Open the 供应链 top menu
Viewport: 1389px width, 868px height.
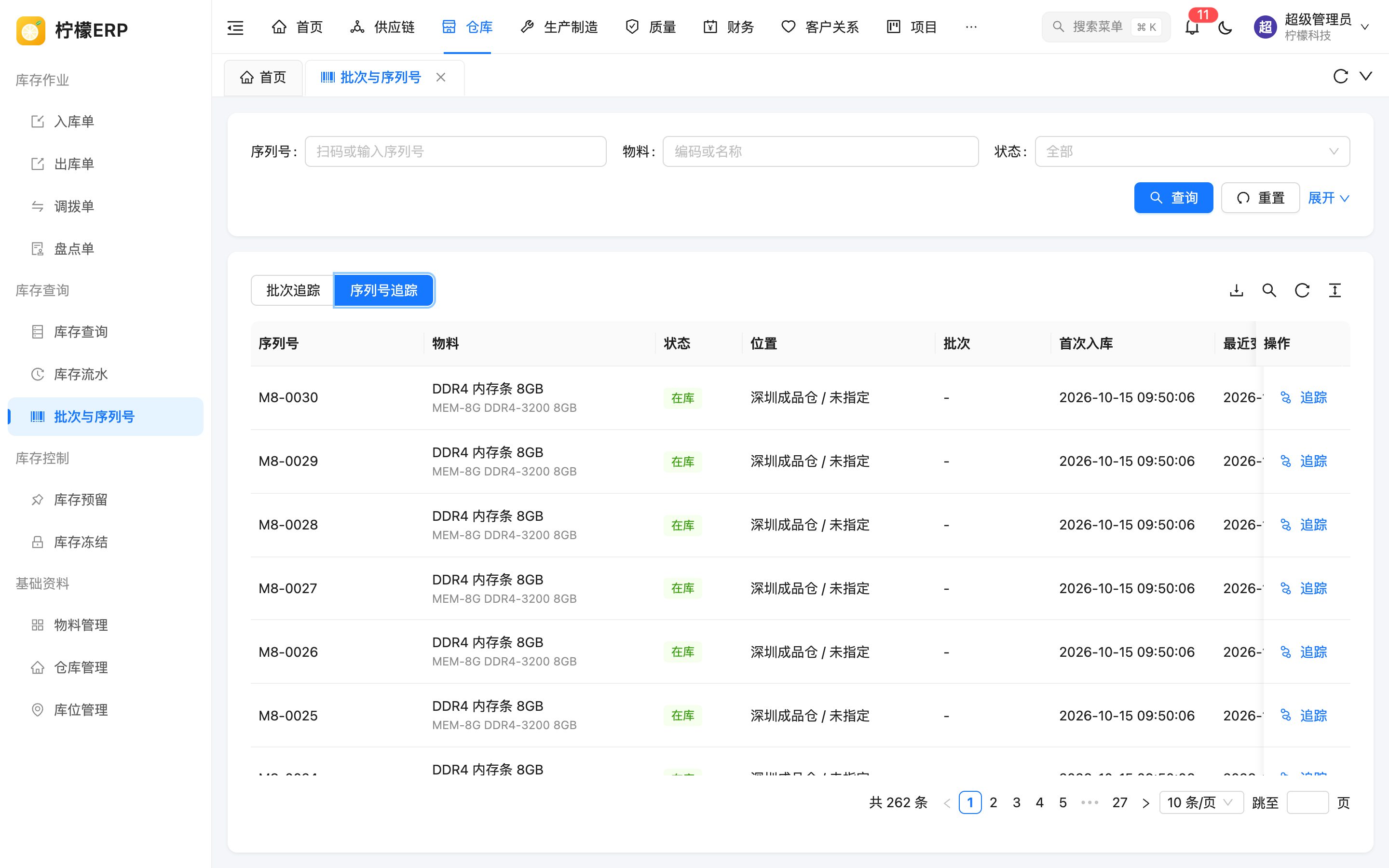[x=382, y=27]
